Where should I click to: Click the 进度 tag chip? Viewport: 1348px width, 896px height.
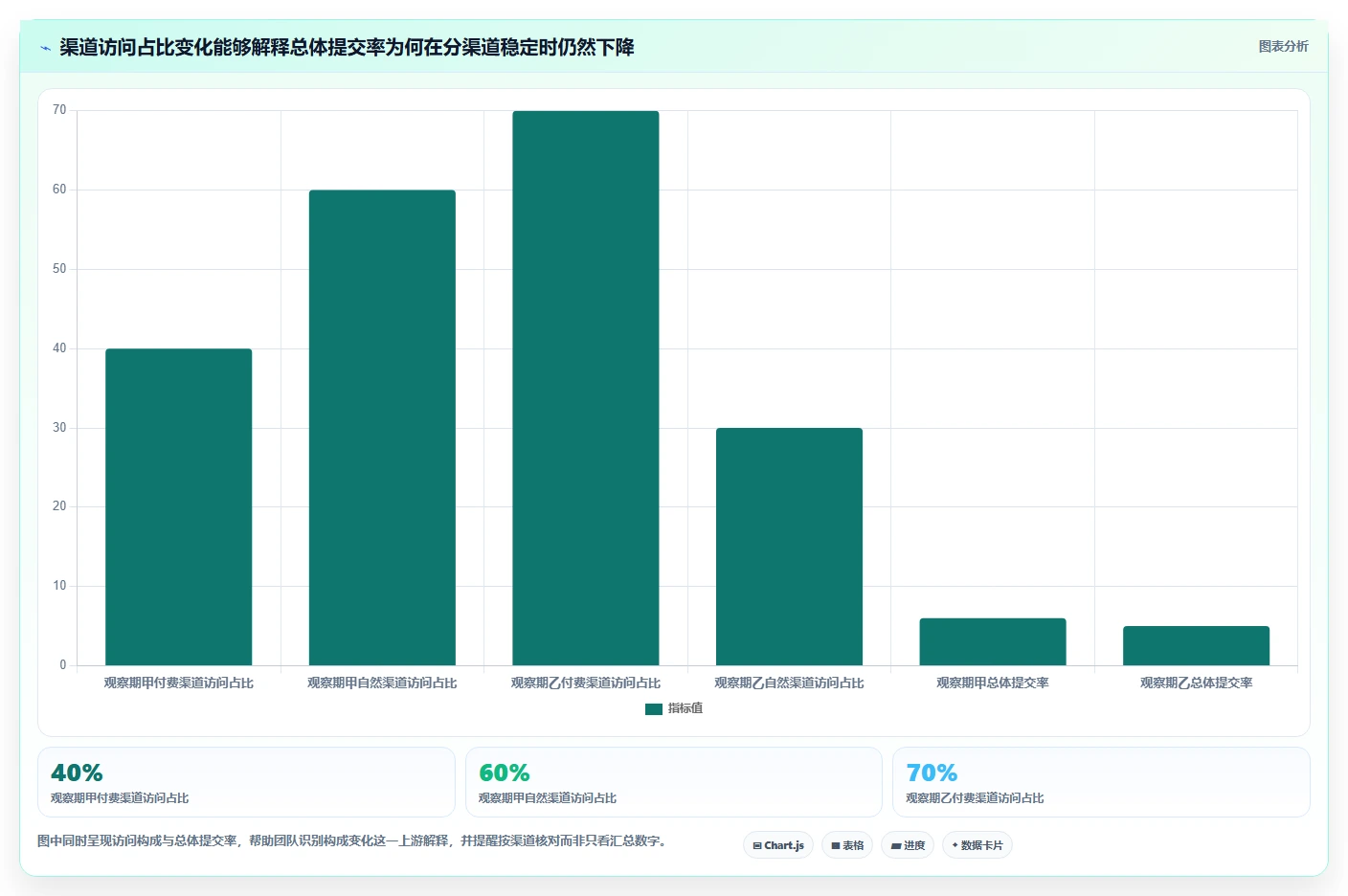click(908, 845)
